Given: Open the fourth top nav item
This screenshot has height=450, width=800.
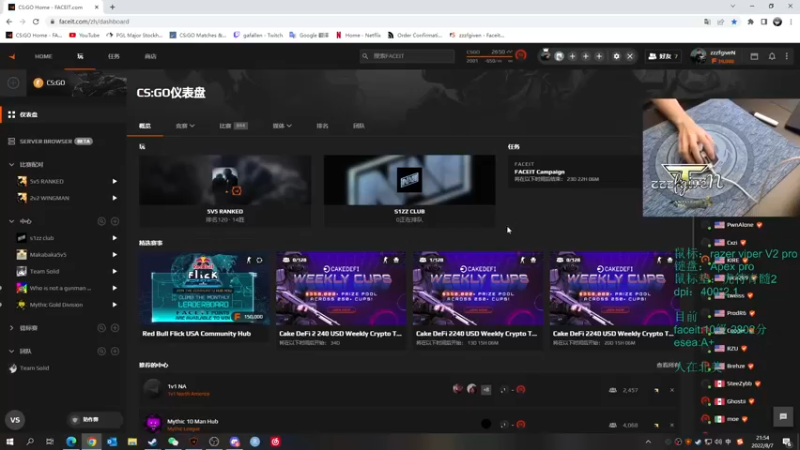Looking at the screenshot, I should 150,56.
